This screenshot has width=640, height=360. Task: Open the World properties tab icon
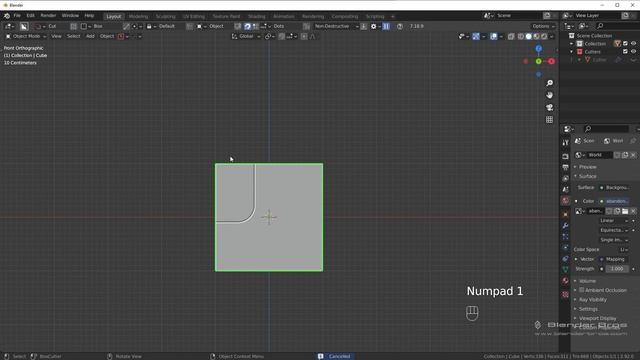(x=565, y=200)
